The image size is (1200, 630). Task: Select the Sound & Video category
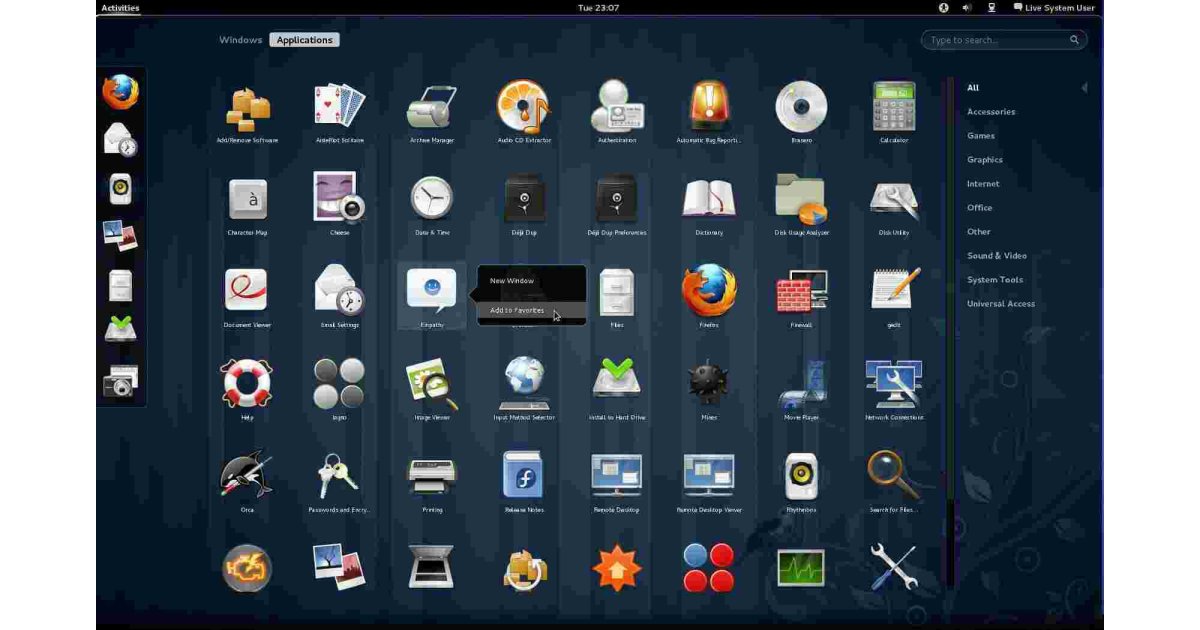click(996, 256)
